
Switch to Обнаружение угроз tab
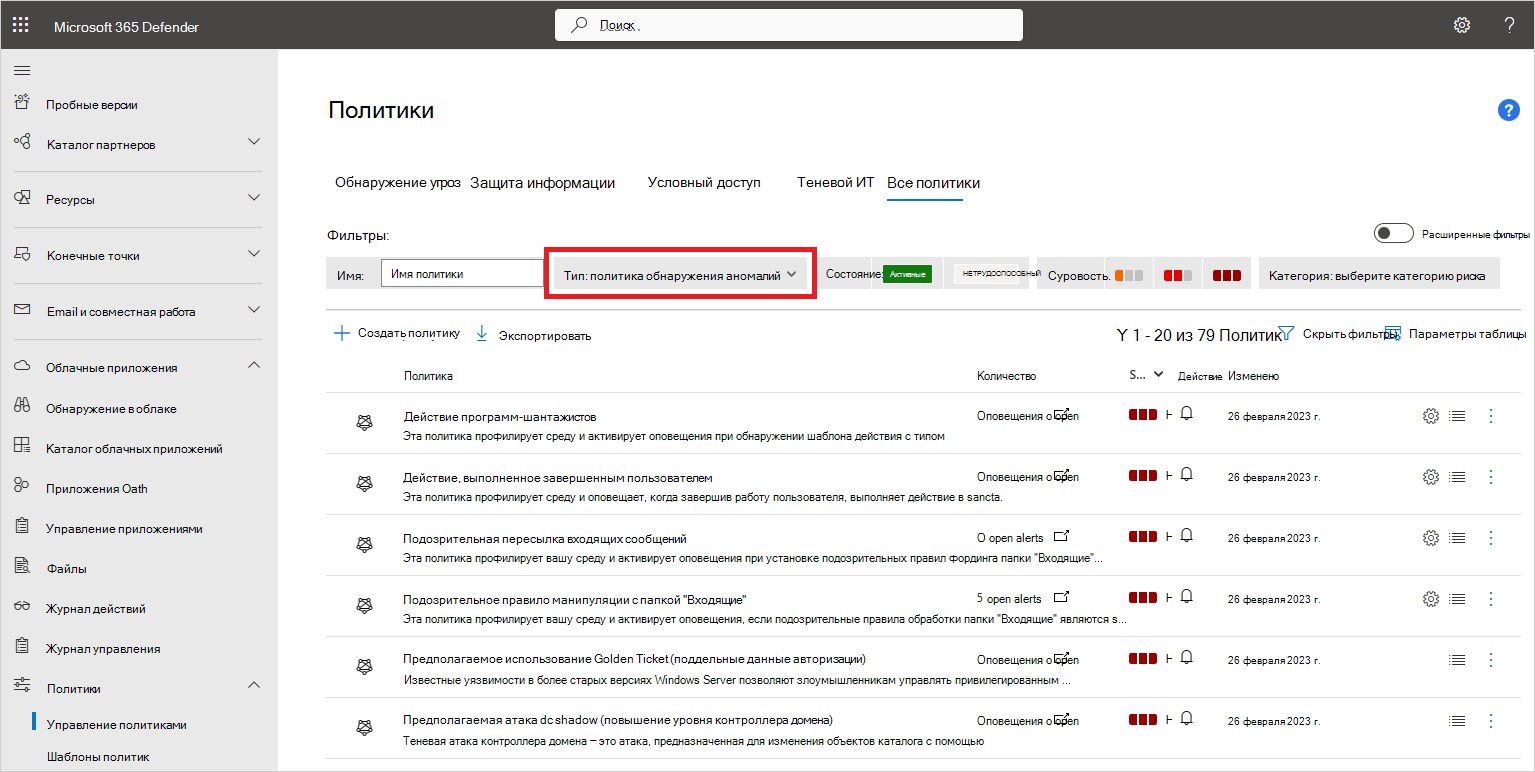[398, 183]
